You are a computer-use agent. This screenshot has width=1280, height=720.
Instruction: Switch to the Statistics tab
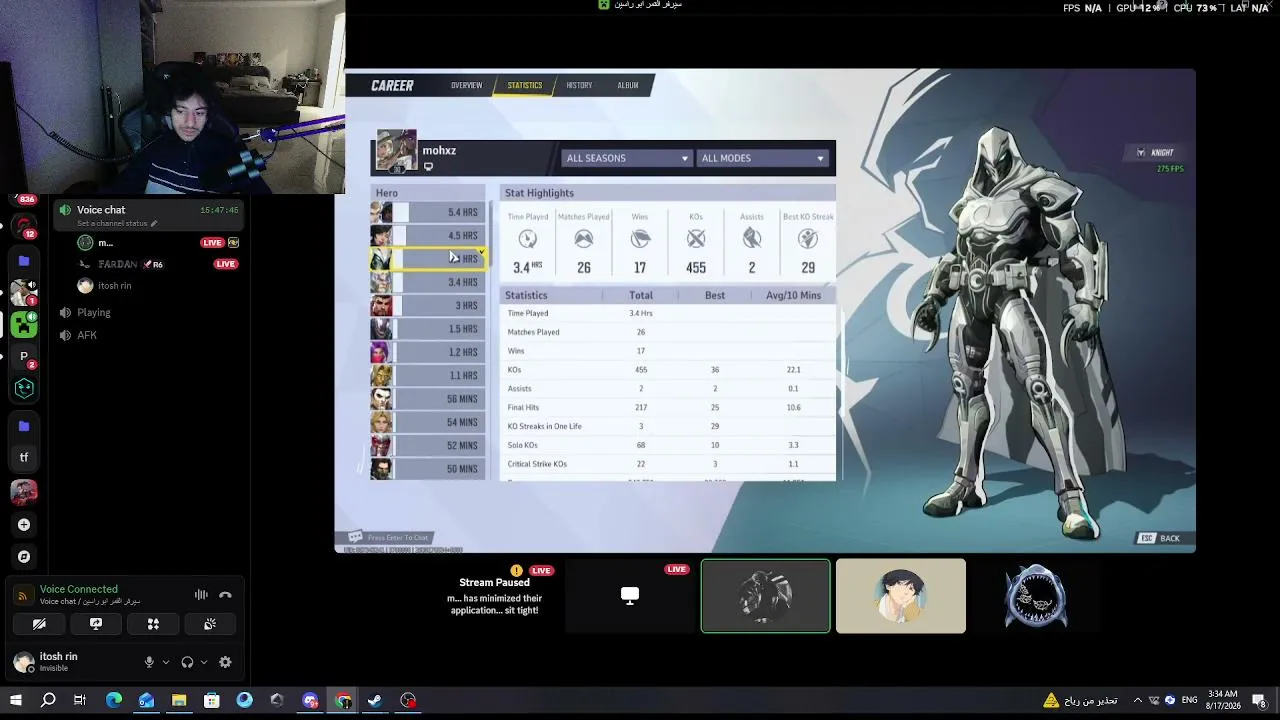(524, 86)
